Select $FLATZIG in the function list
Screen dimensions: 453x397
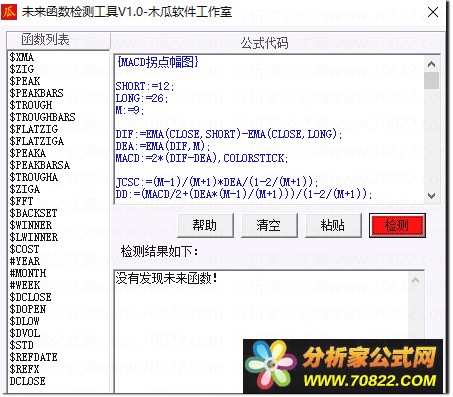point(34,129)
